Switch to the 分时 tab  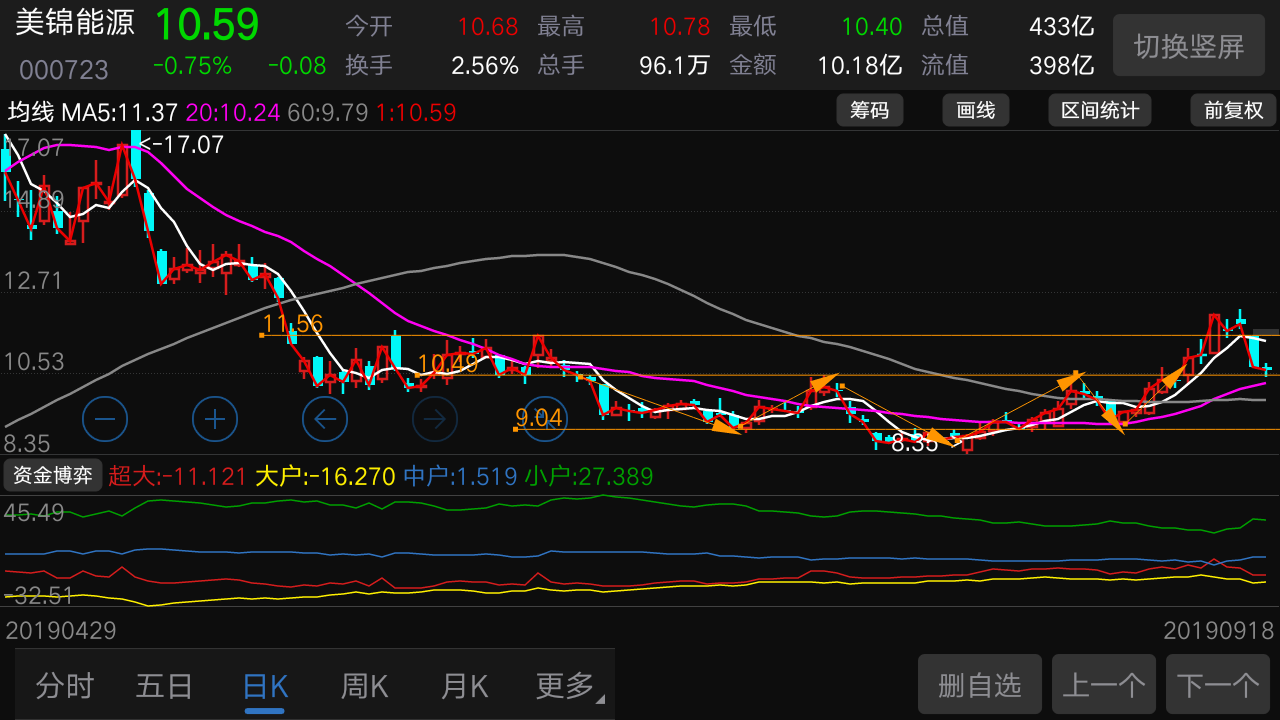pos(65,686)
